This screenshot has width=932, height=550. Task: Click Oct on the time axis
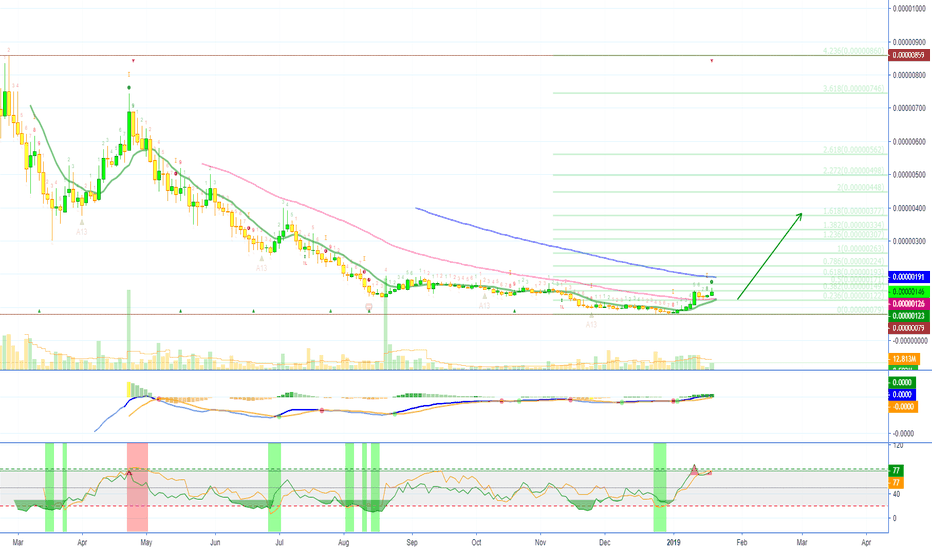coord(476,542)
